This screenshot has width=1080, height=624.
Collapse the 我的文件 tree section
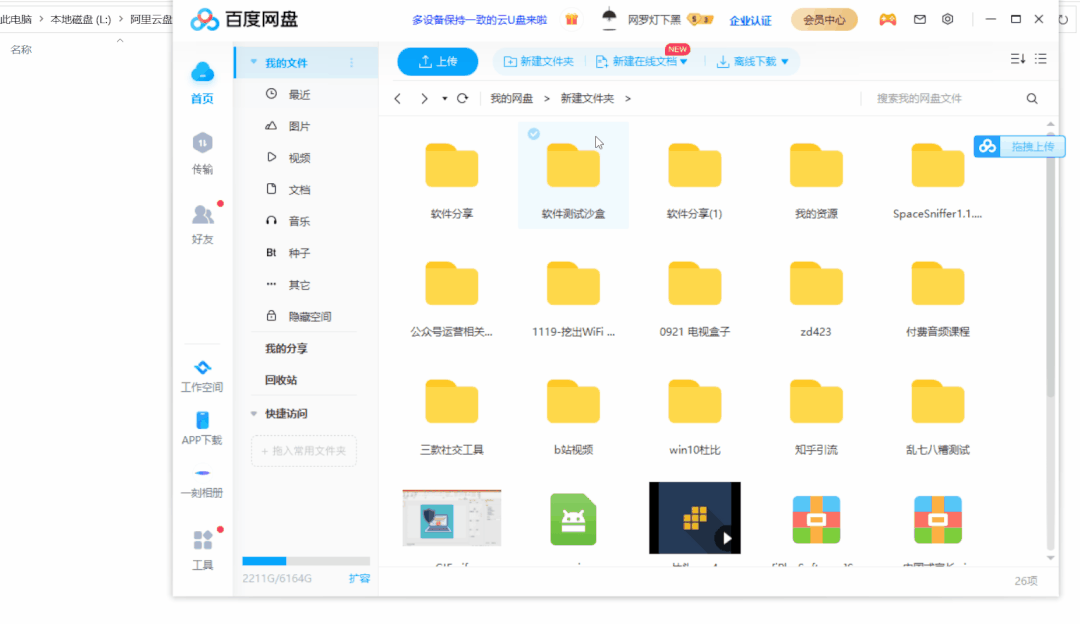[x=254, y=63]
